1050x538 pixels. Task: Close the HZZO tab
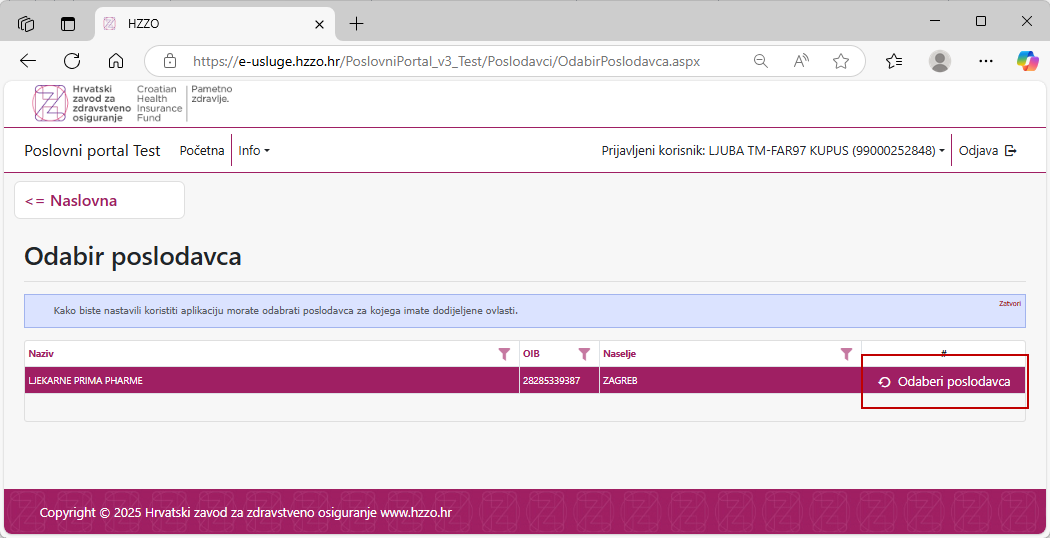[x=319, y=24]
